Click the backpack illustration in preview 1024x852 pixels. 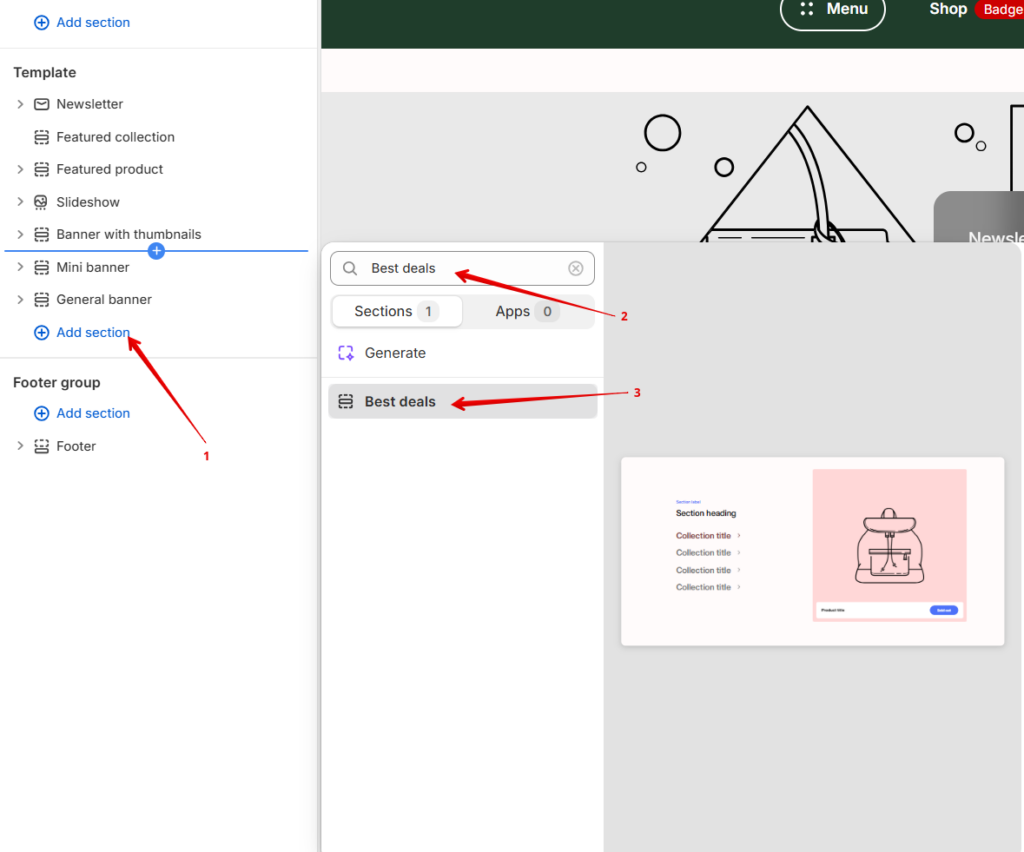[889, 546]
